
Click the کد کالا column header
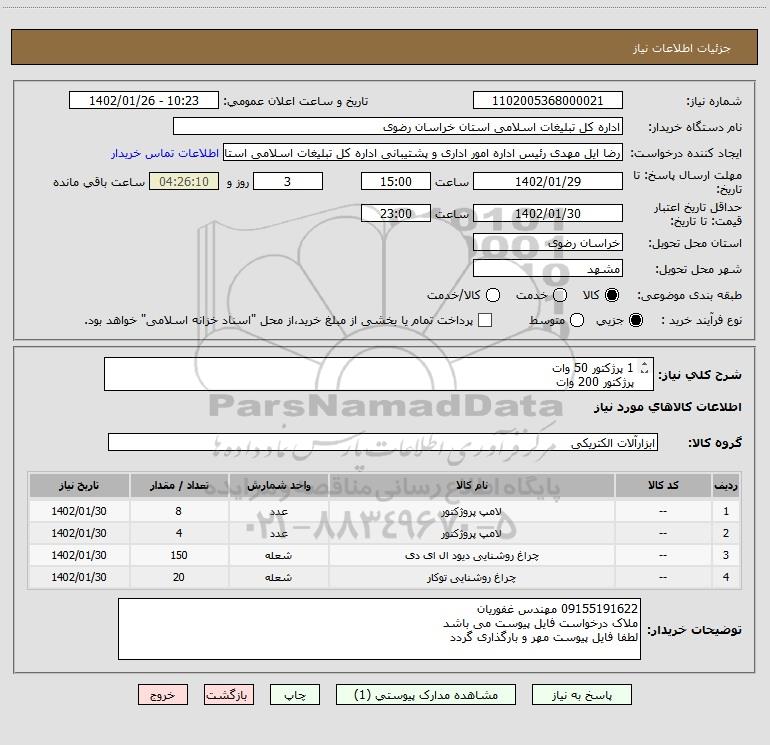(663, 485)
